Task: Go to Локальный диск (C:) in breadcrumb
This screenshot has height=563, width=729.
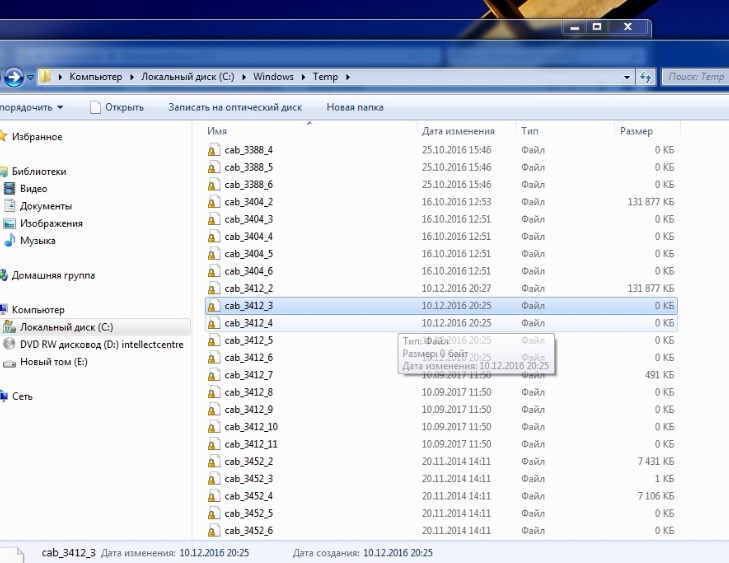Action: pyautogui.click(x=188, y=77)
